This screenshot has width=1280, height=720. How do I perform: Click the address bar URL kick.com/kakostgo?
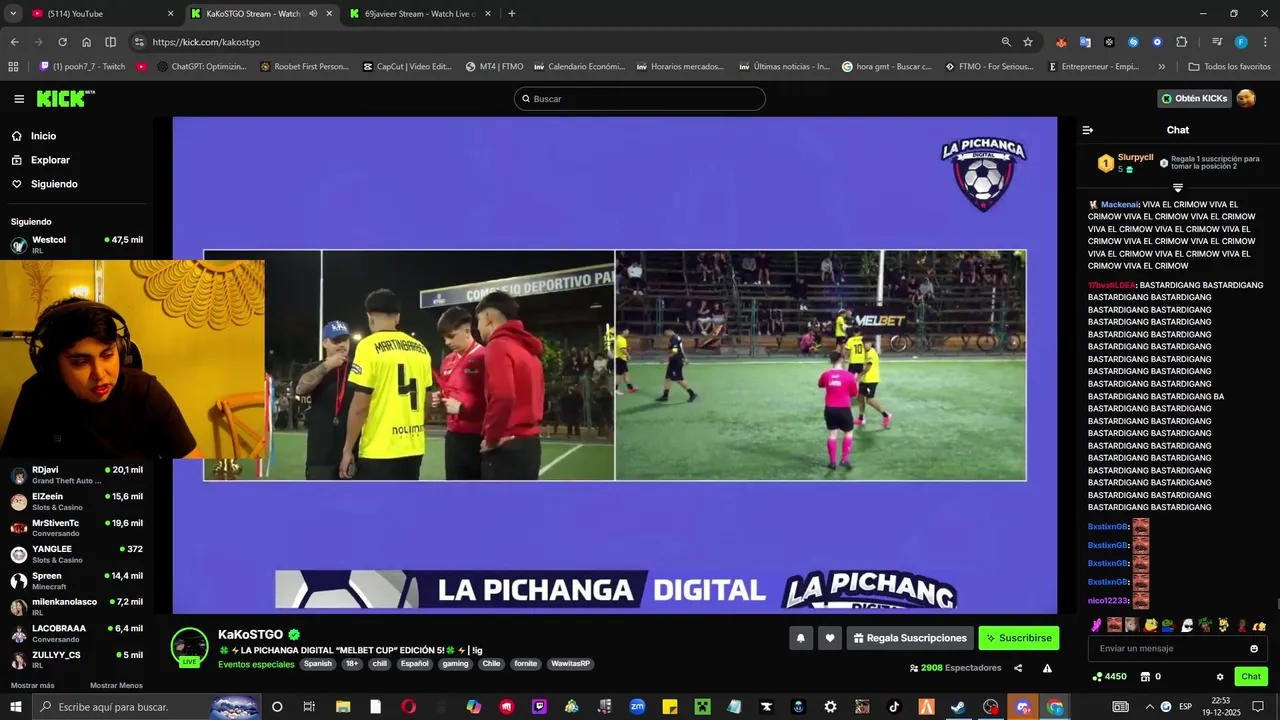coord(206,42)
